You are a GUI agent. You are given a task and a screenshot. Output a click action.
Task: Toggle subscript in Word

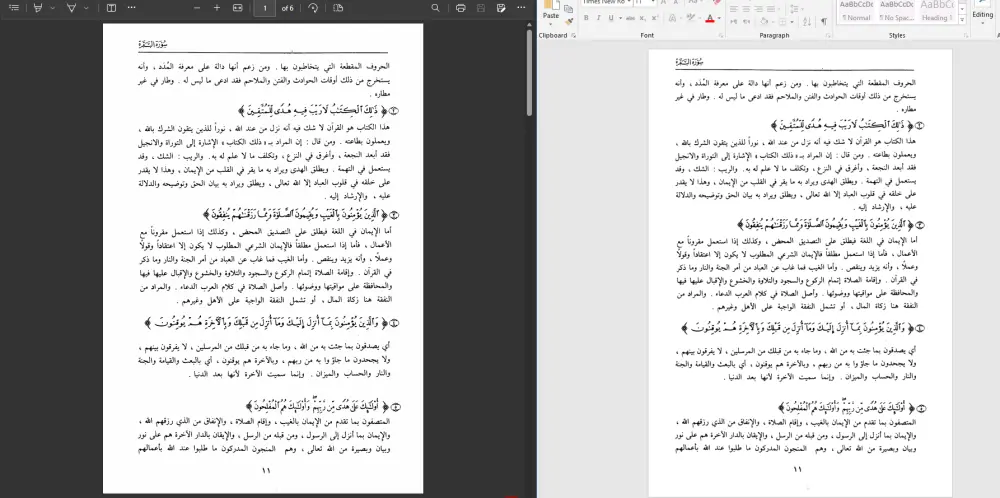(642, 18)
